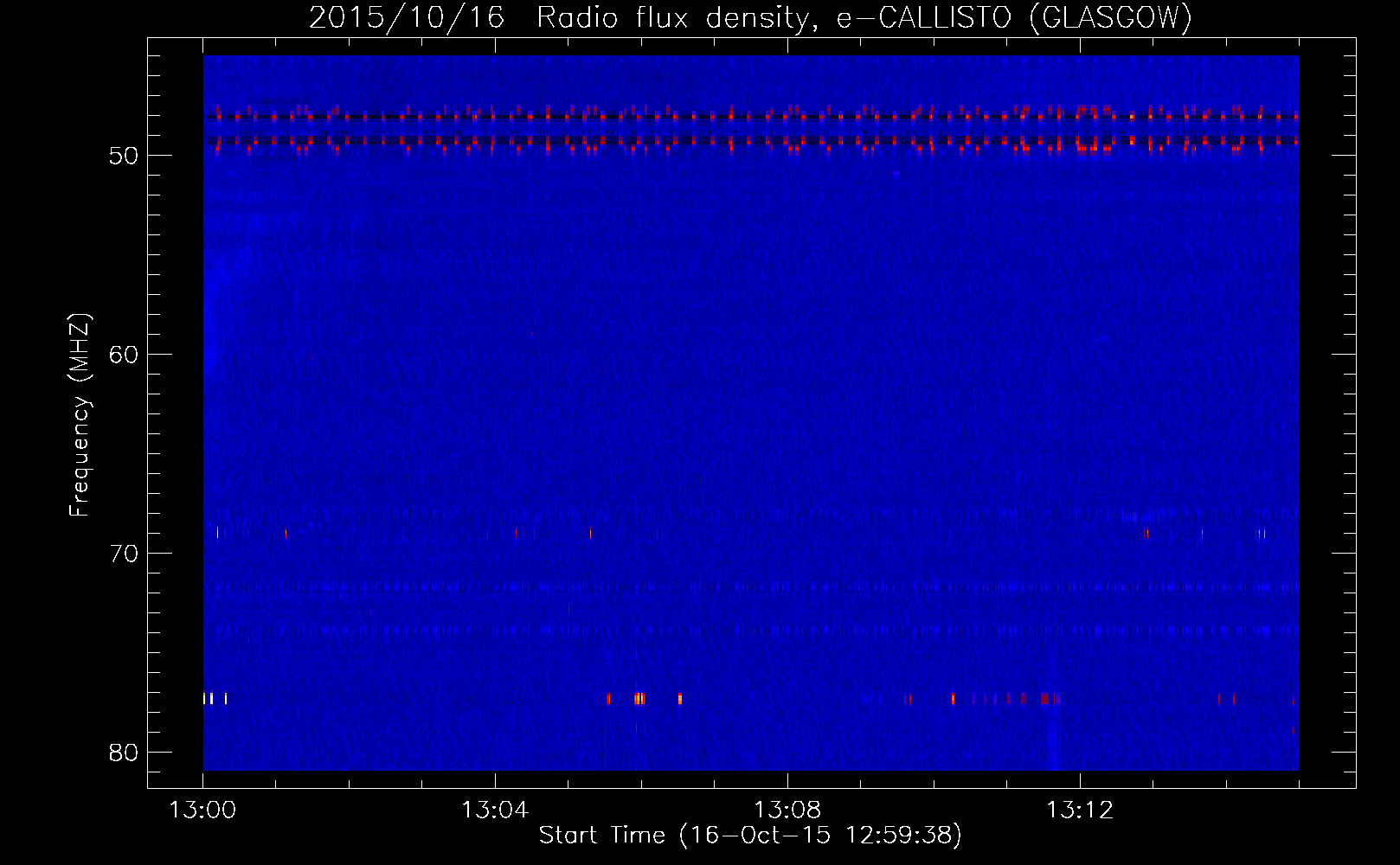Viewport: 1400px width, 865px height.
Task: Click the 'Frequency (MHZ)' axis label
Action: point(80,415)
